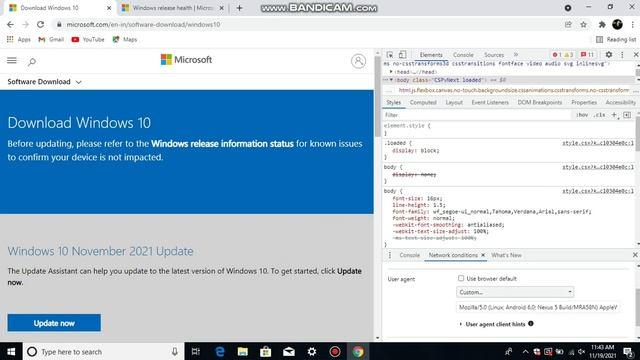This screenshot has height=360, width=640.
Task: Switch to the Sources panel tab
Action: coord(494,55)
